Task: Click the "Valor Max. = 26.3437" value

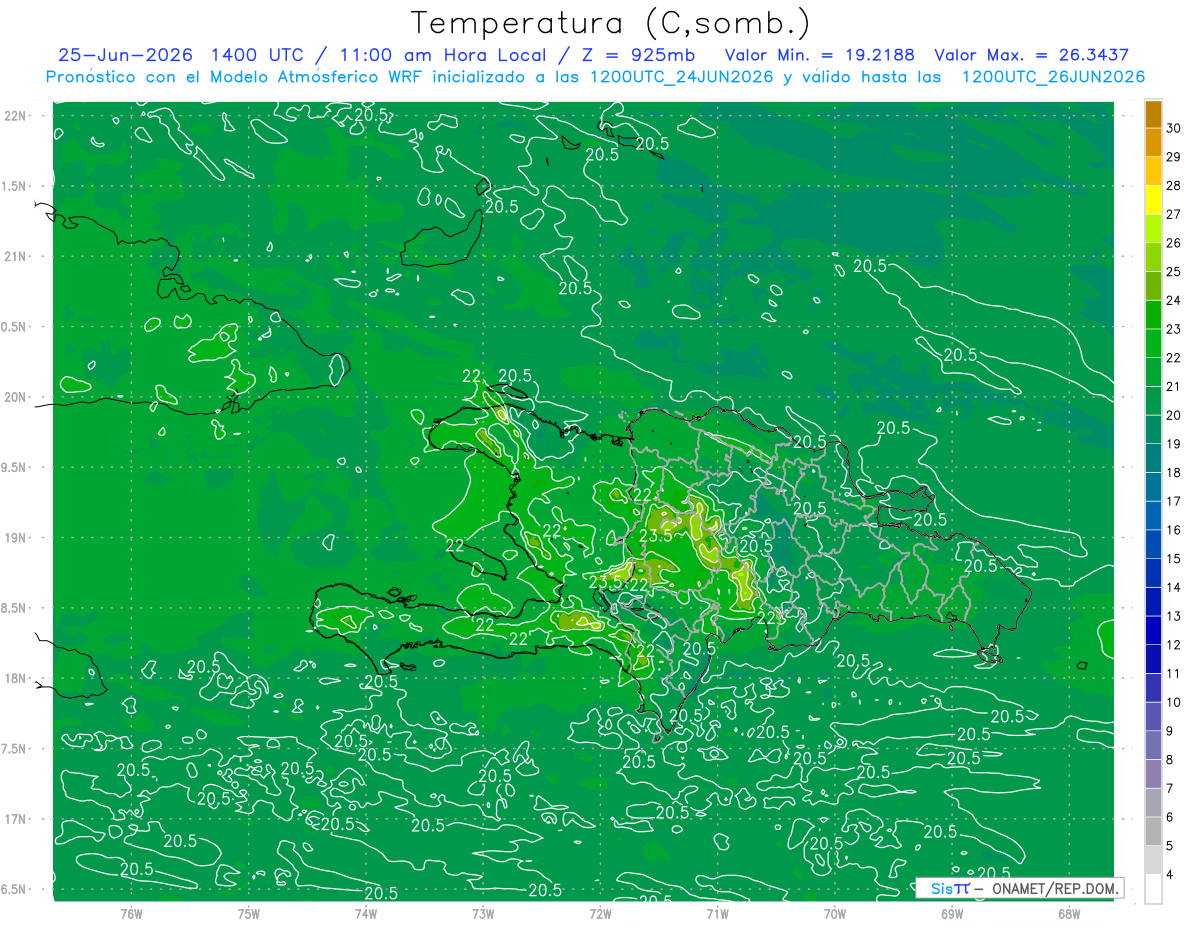Action: point(1032,55)
